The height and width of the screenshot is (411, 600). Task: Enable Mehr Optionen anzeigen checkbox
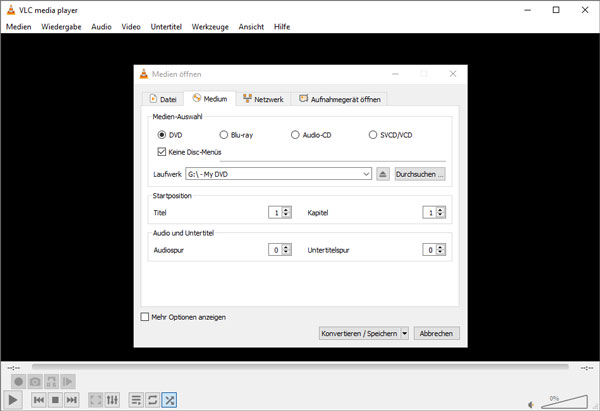pyautogui.click(x=145, y=317)
